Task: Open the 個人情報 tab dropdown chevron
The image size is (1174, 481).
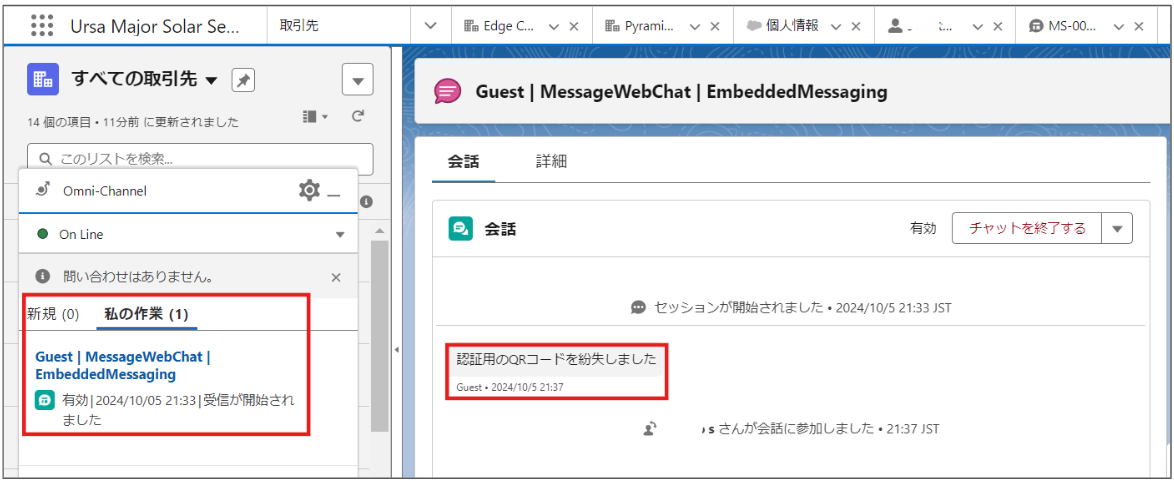Action: point(836,26)
